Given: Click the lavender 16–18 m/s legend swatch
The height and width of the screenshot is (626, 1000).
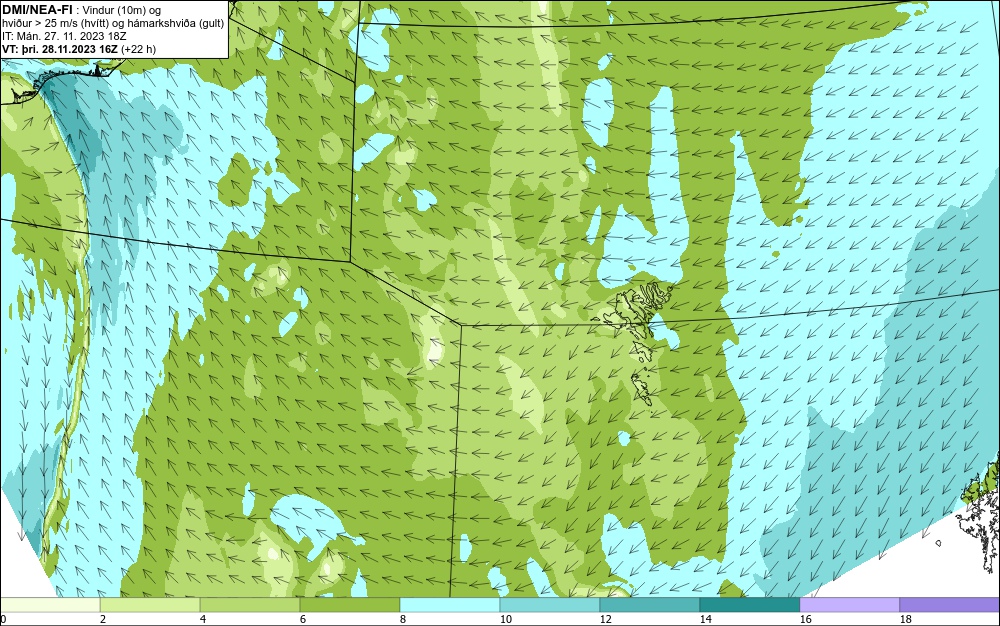Looking at the screenshot, I should pyautogui.click(x=849, y=605).
